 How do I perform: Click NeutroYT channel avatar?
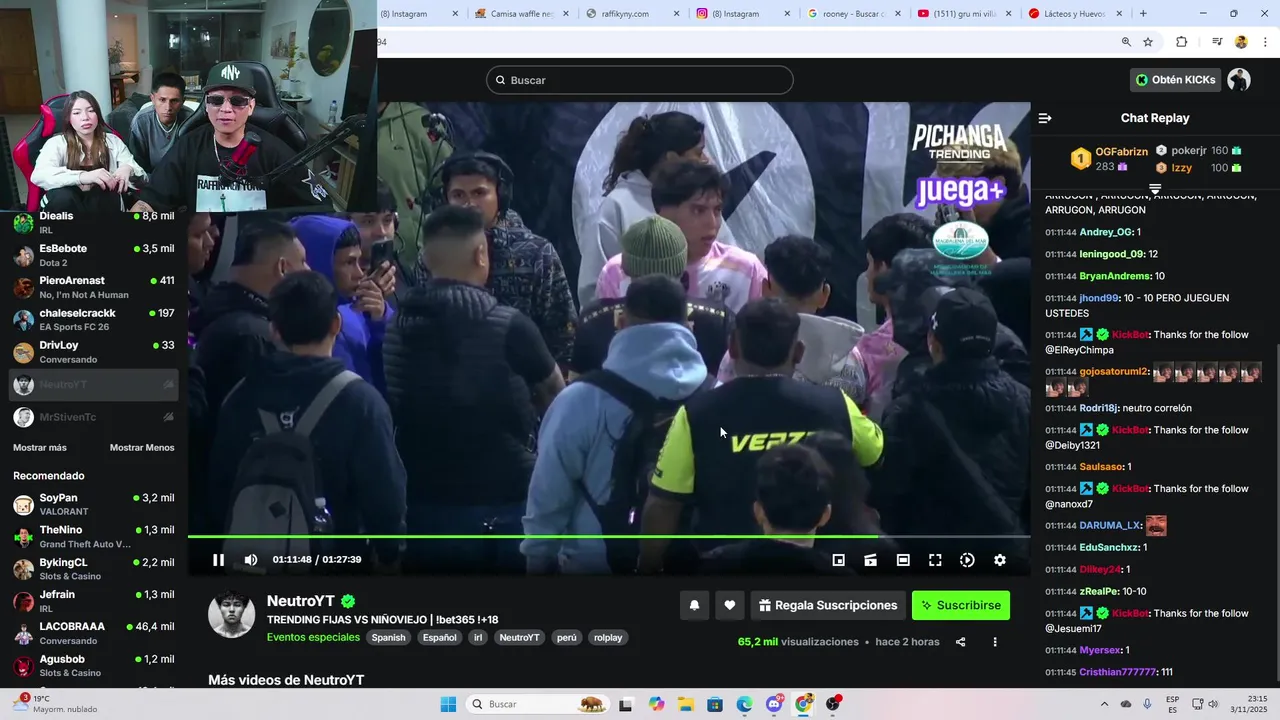pyautogui.click(x=231, y=614)
